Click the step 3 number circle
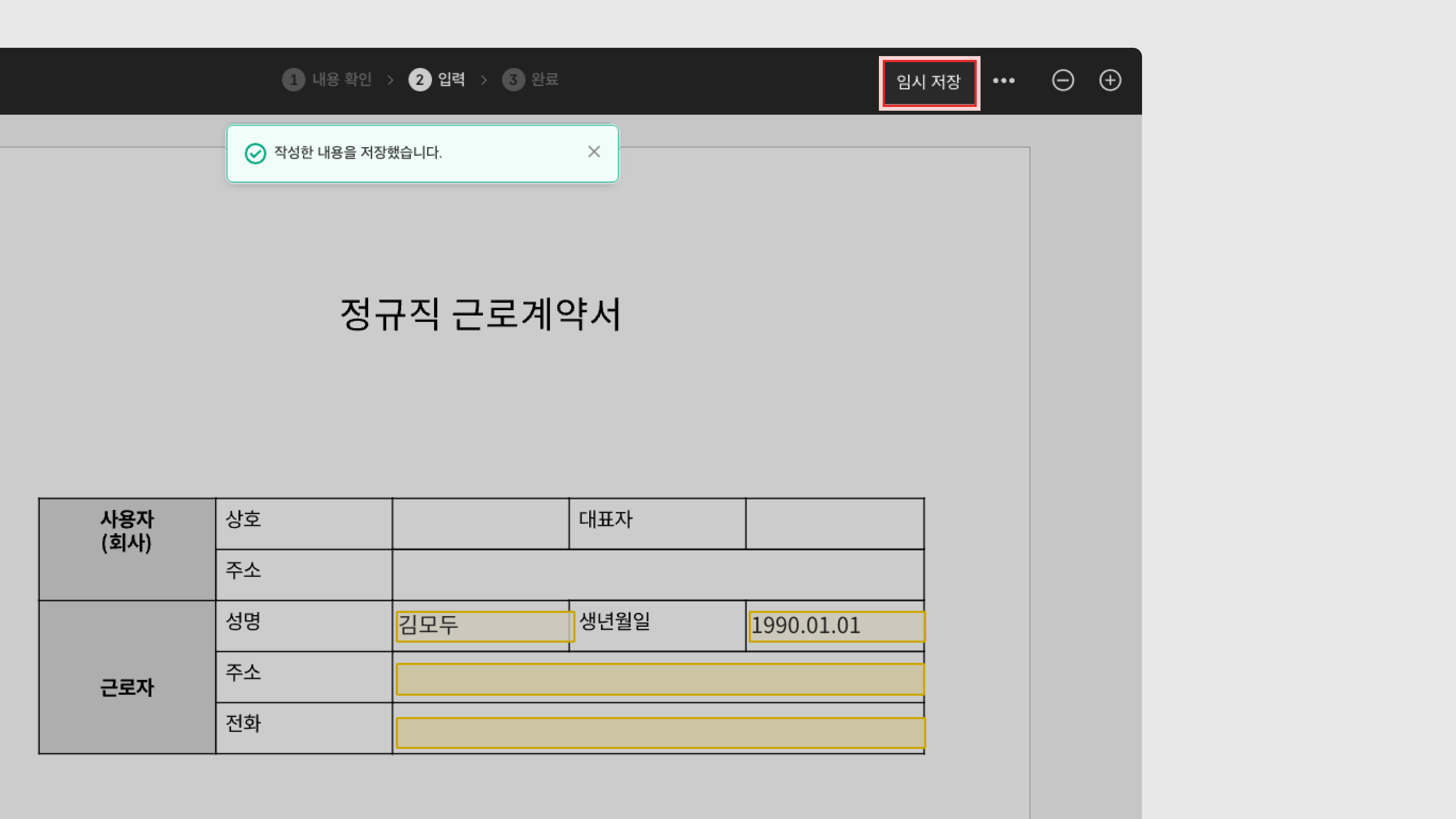Viewport: 1456px width, 819px height. [x=513, y=80]
